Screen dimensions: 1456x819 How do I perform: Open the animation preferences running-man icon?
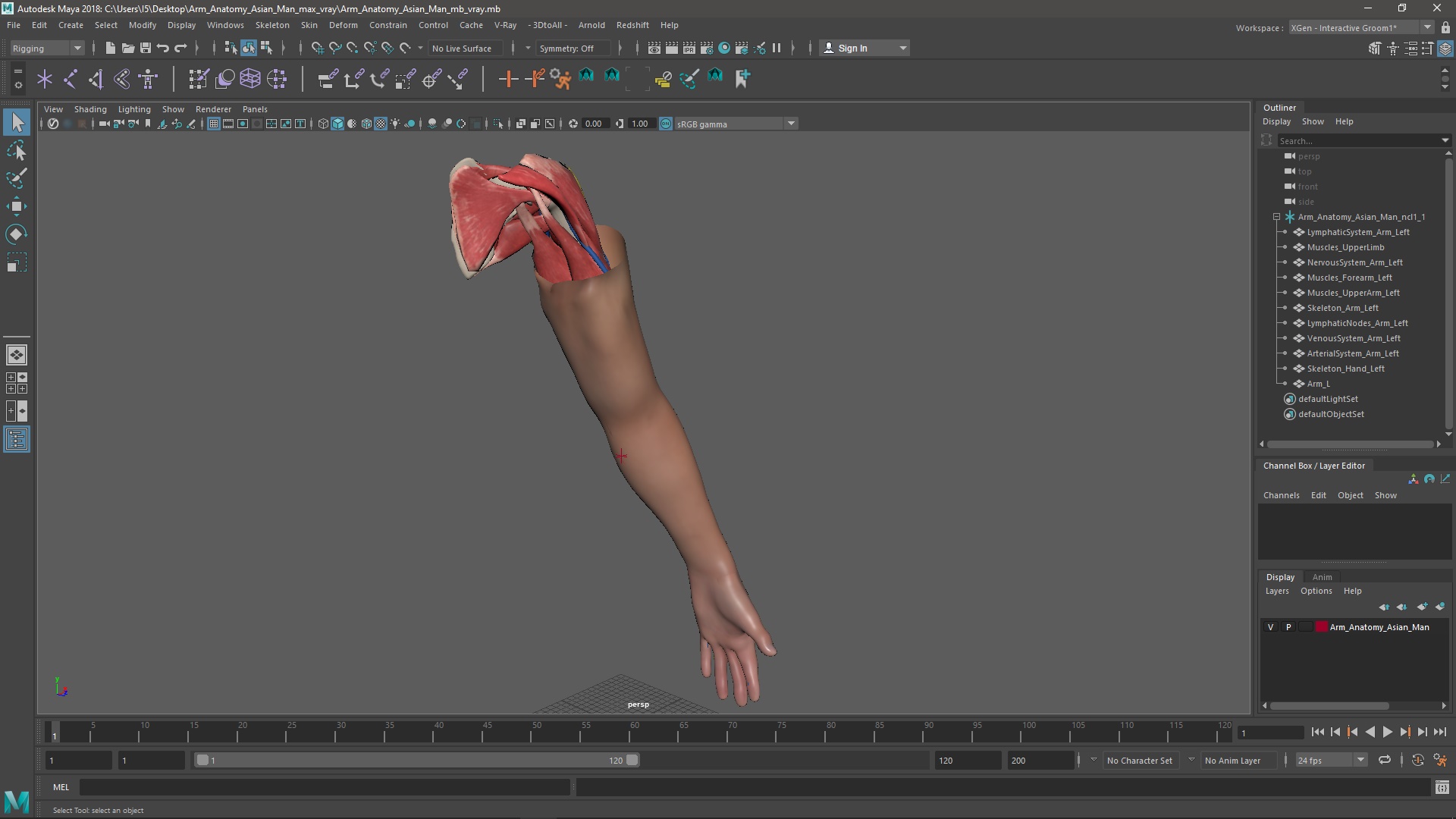coord(1440,760)
